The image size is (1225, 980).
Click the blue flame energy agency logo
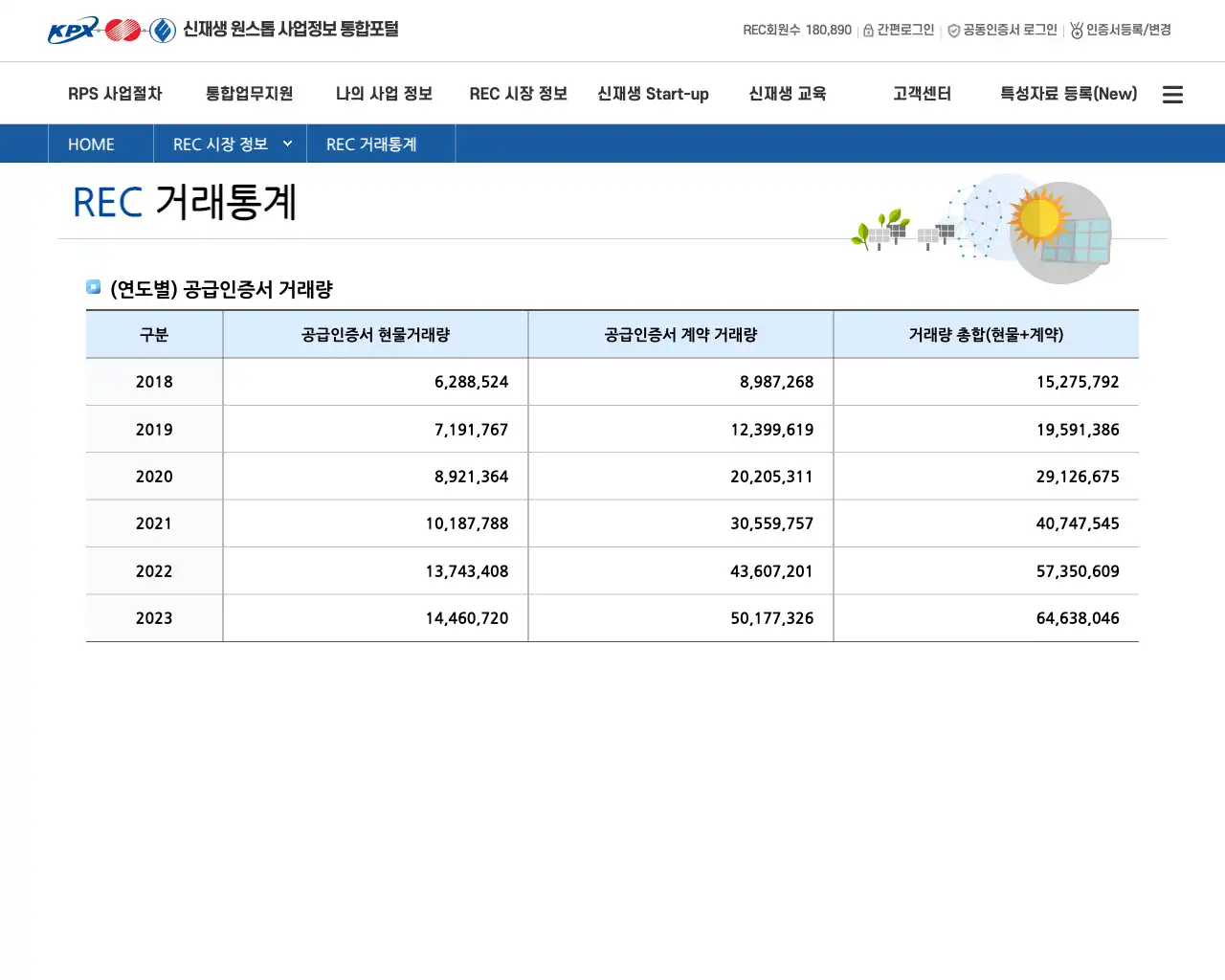[x=163, y=31]
